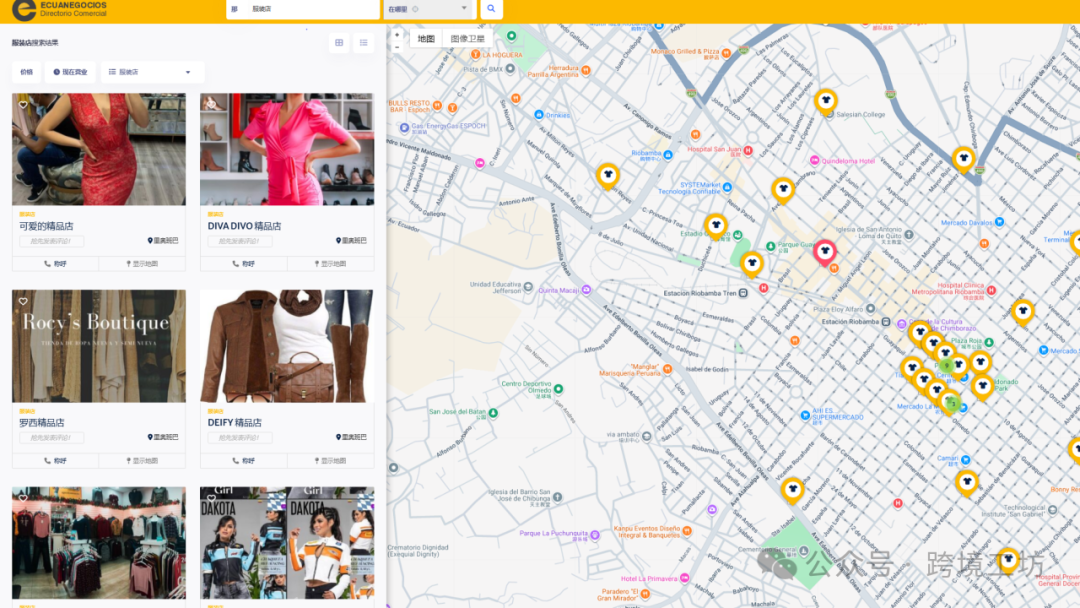Screen dimensions: 1080x608
Task: Open the 价格 price filter
Action: point(27,72)
